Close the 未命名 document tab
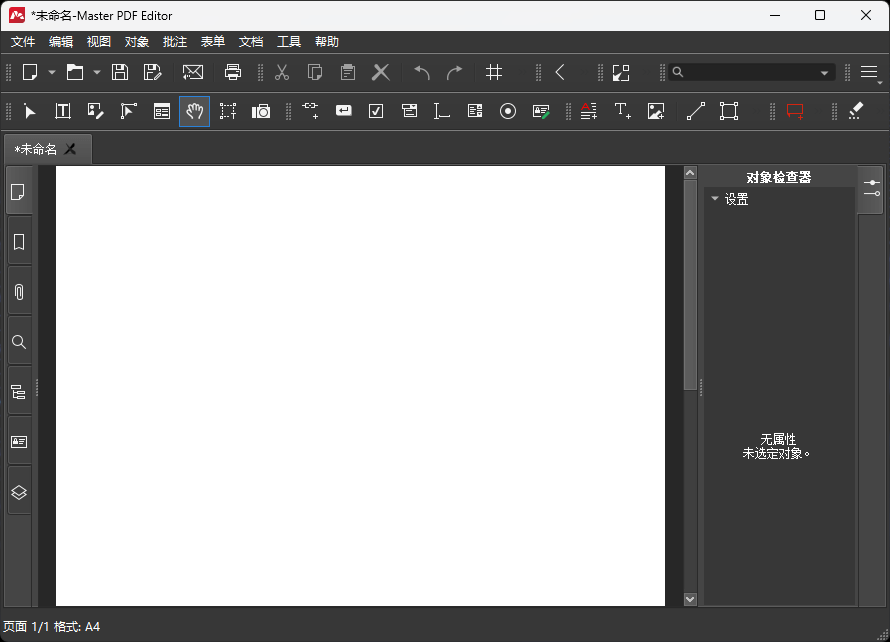 click(70, 148)
